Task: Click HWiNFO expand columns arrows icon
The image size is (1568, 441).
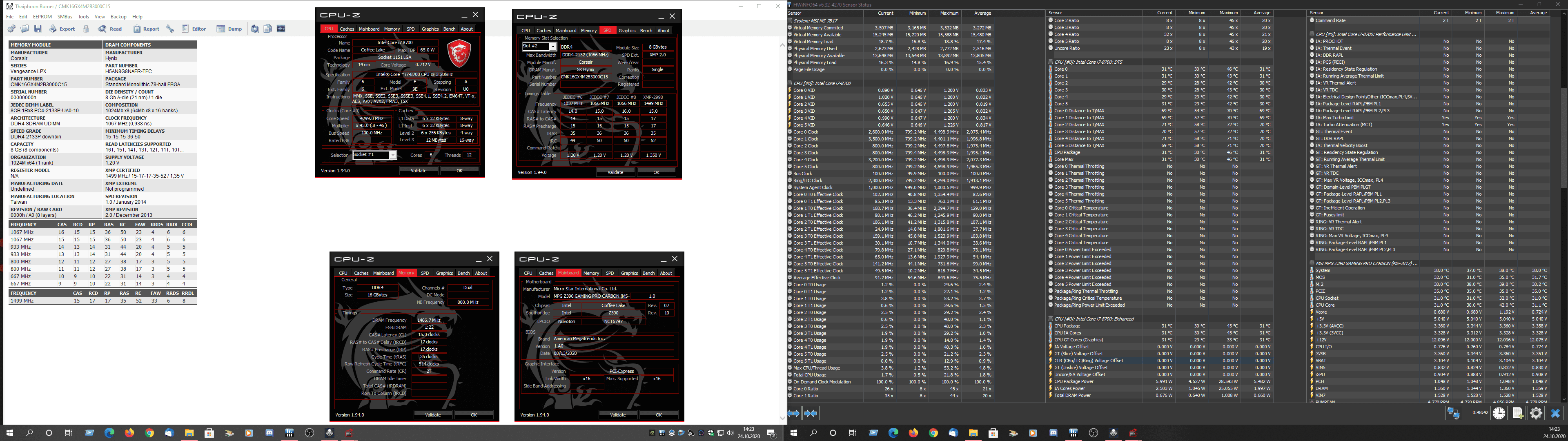Action: pos(794,414)
